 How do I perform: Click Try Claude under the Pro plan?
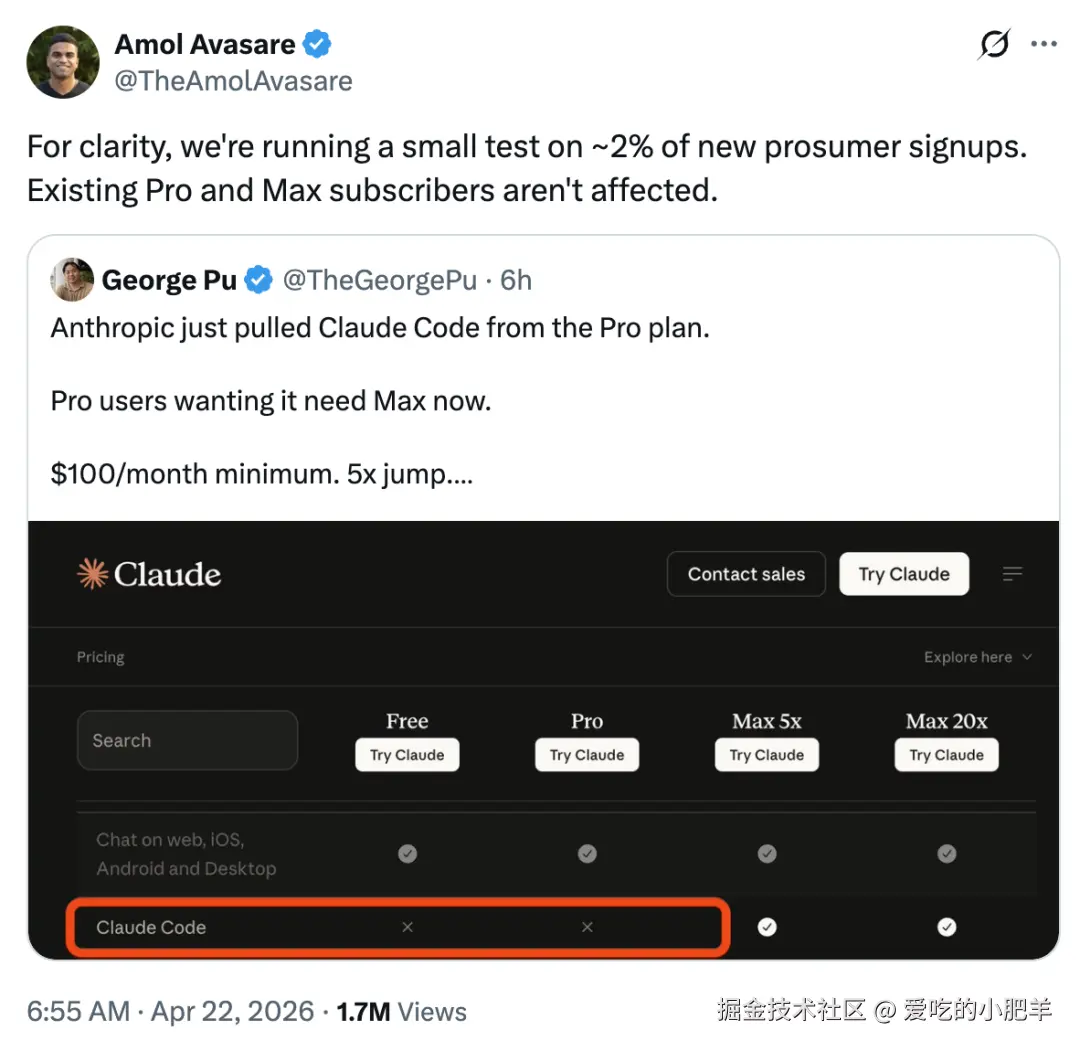pyautogui.click(x=587, y=755)
